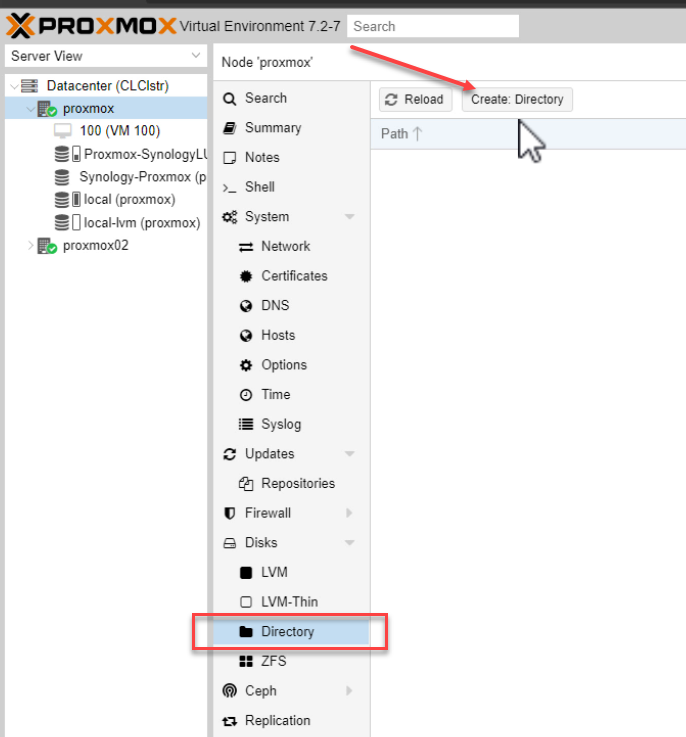Collapse the Datacenter tree node

tap(15, 86)
